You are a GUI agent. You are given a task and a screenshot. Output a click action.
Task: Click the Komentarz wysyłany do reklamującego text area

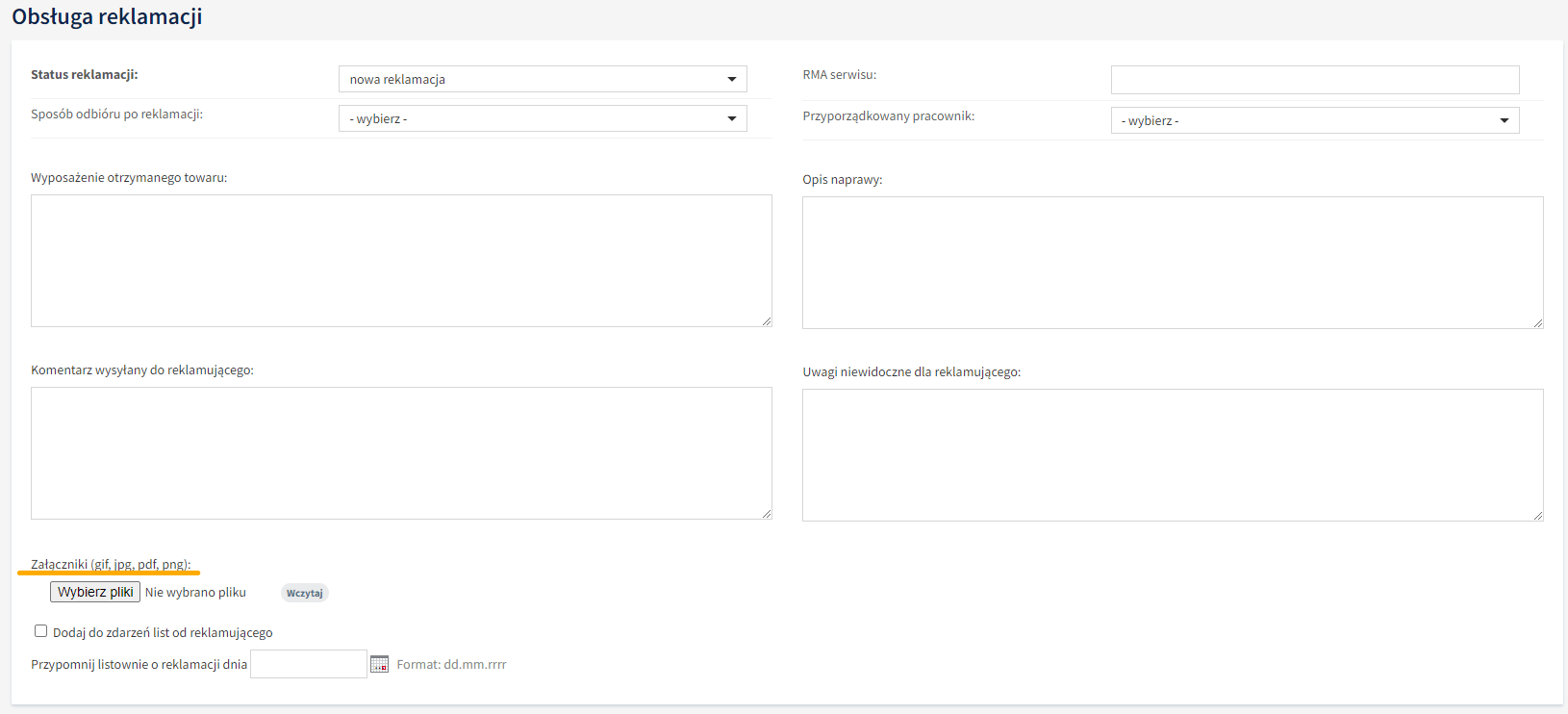click(401, 453)
